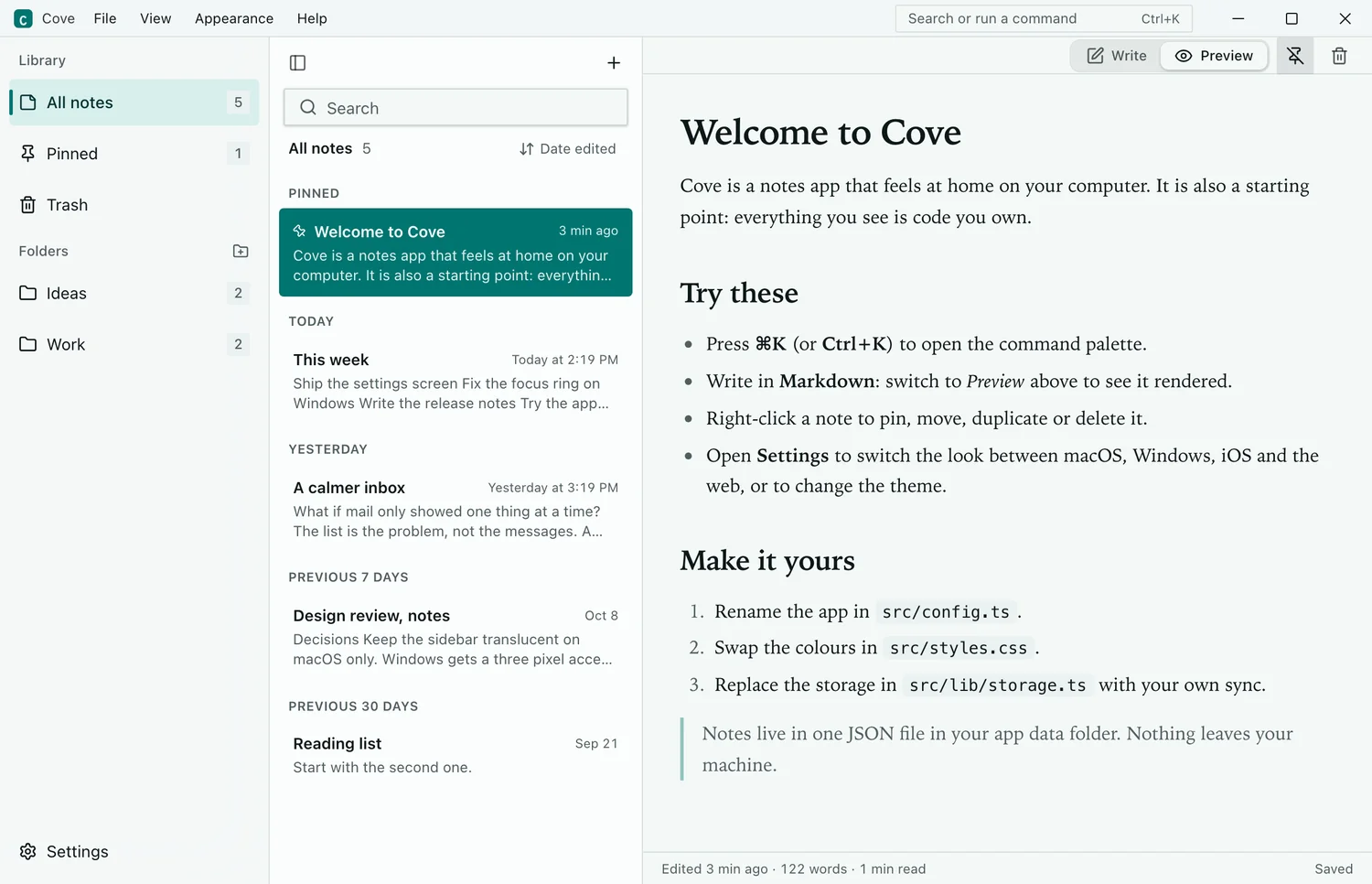The width and height of the screenshot is (1372, 884).
Task: Open the Trash library section
Action: 134,205
